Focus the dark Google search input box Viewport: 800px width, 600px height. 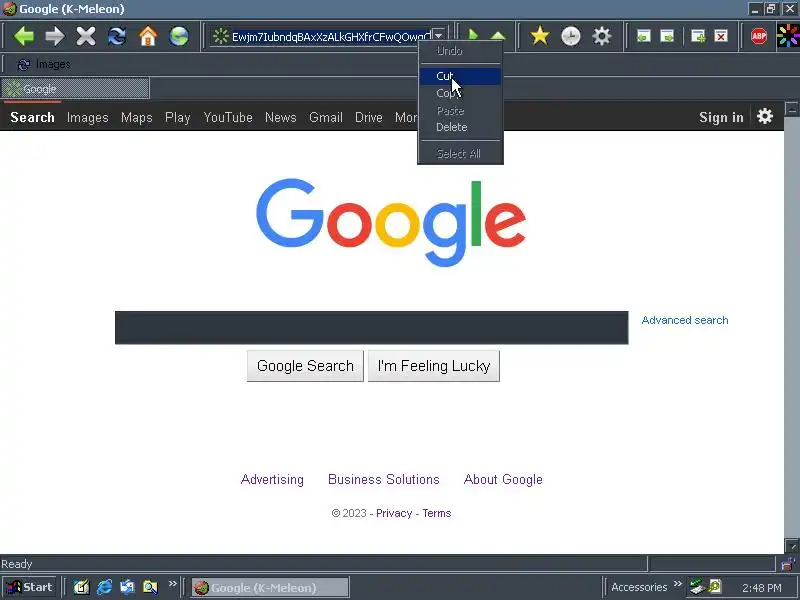click(x=371, y=328)
